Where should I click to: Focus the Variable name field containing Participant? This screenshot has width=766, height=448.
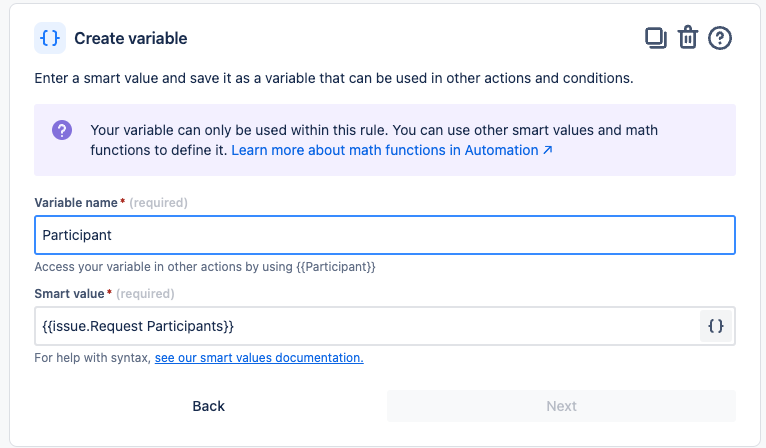384,235
